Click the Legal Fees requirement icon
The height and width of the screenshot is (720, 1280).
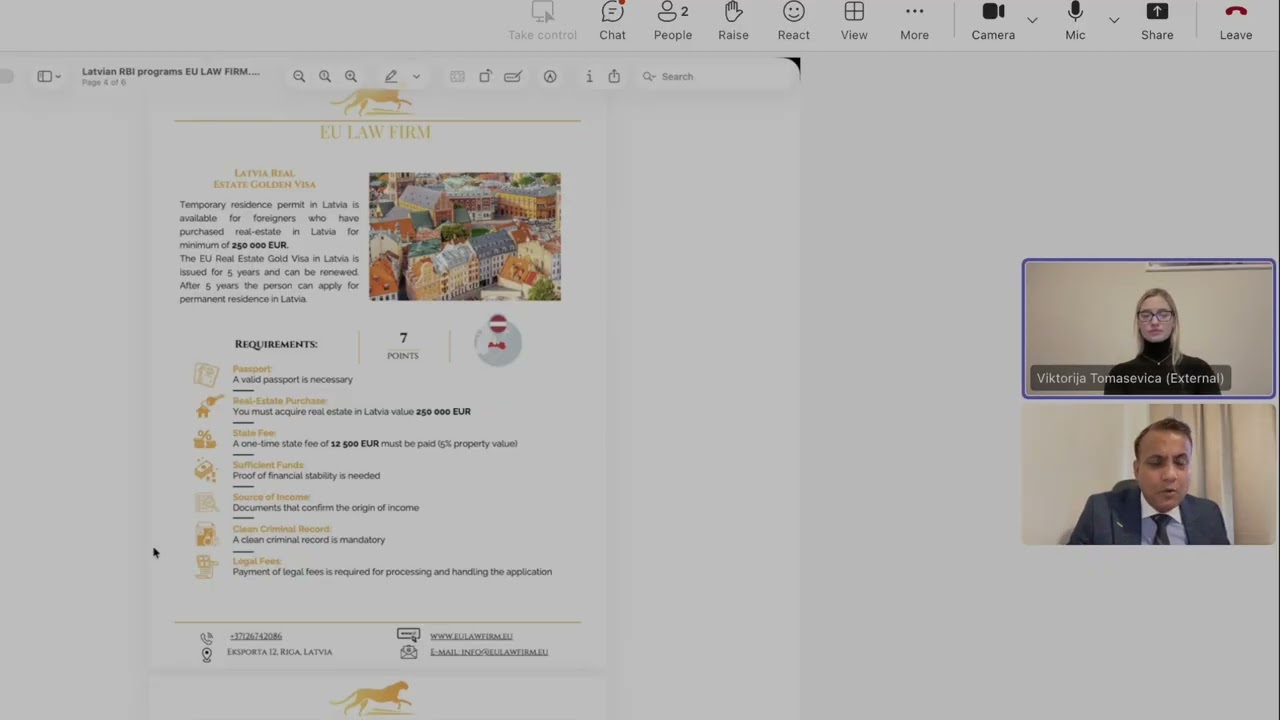click(x=206, y=567)
